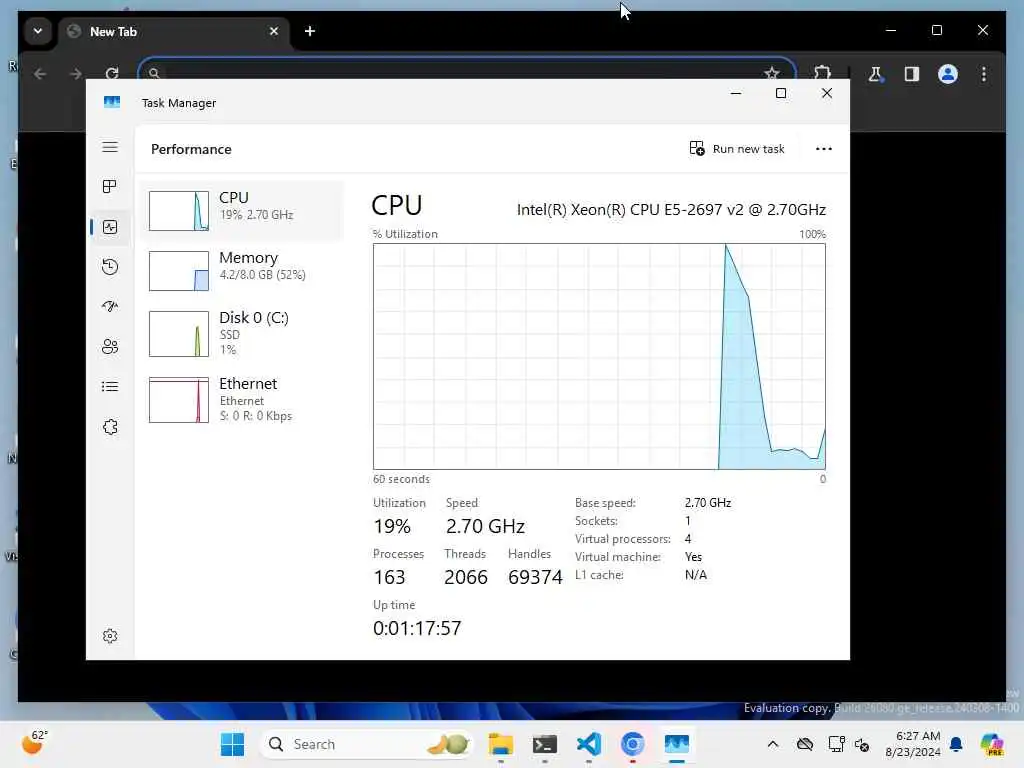
Task: Click the Chrome address bar
Action: [x=467, y=69]
